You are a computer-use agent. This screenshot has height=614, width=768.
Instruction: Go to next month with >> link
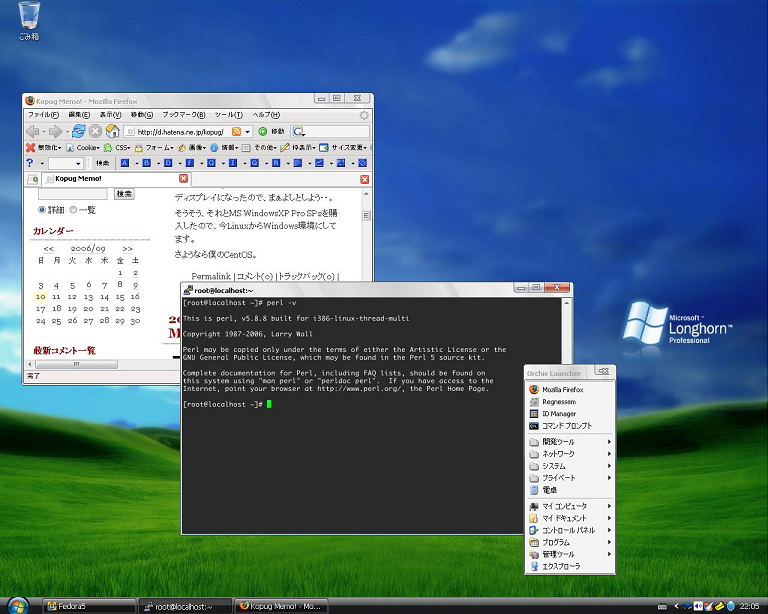pos(127,249)
